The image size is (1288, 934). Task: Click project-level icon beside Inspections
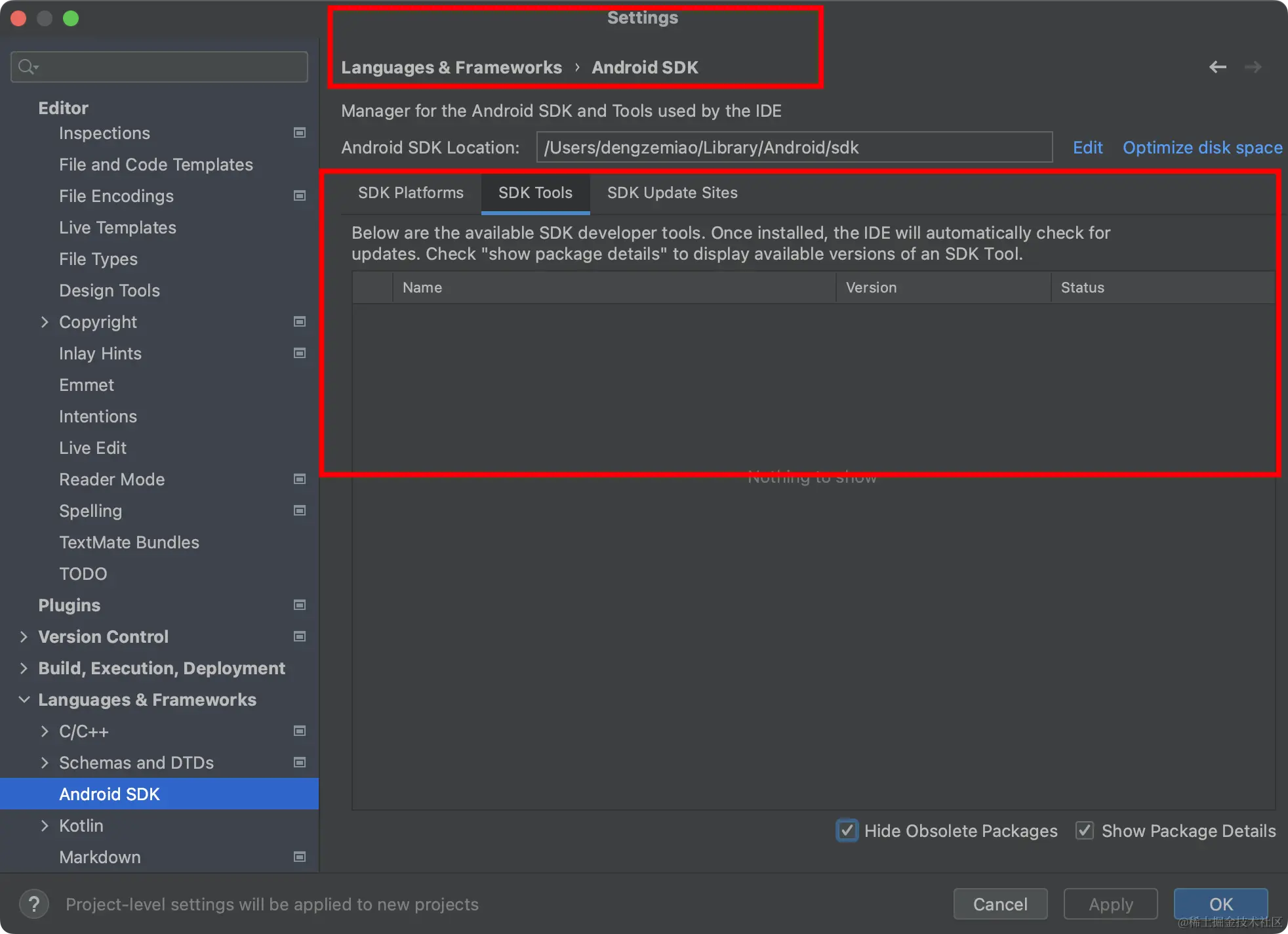point(300,132)
